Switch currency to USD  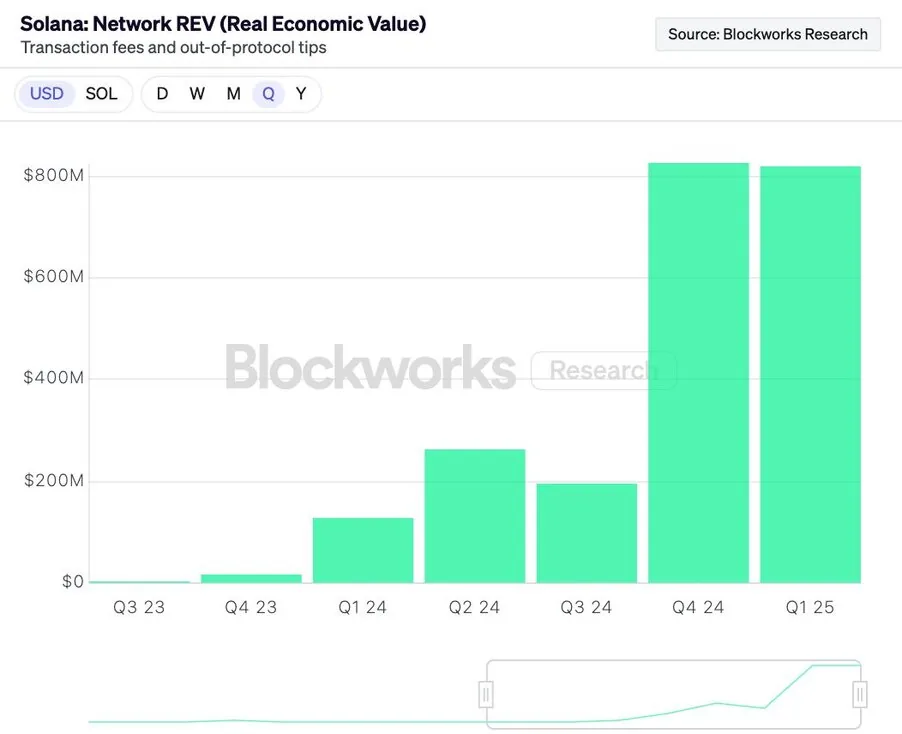pos(46,94)
